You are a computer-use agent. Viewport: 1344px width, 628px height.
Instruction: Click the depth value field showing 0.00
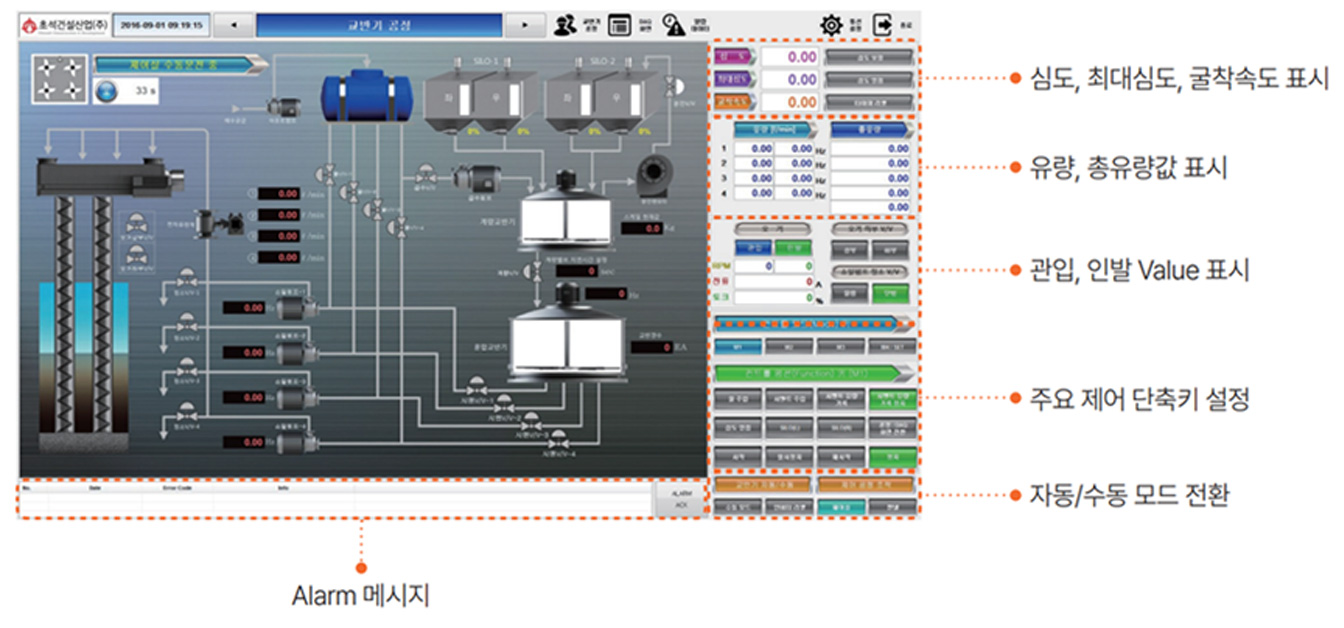(790, 57)
